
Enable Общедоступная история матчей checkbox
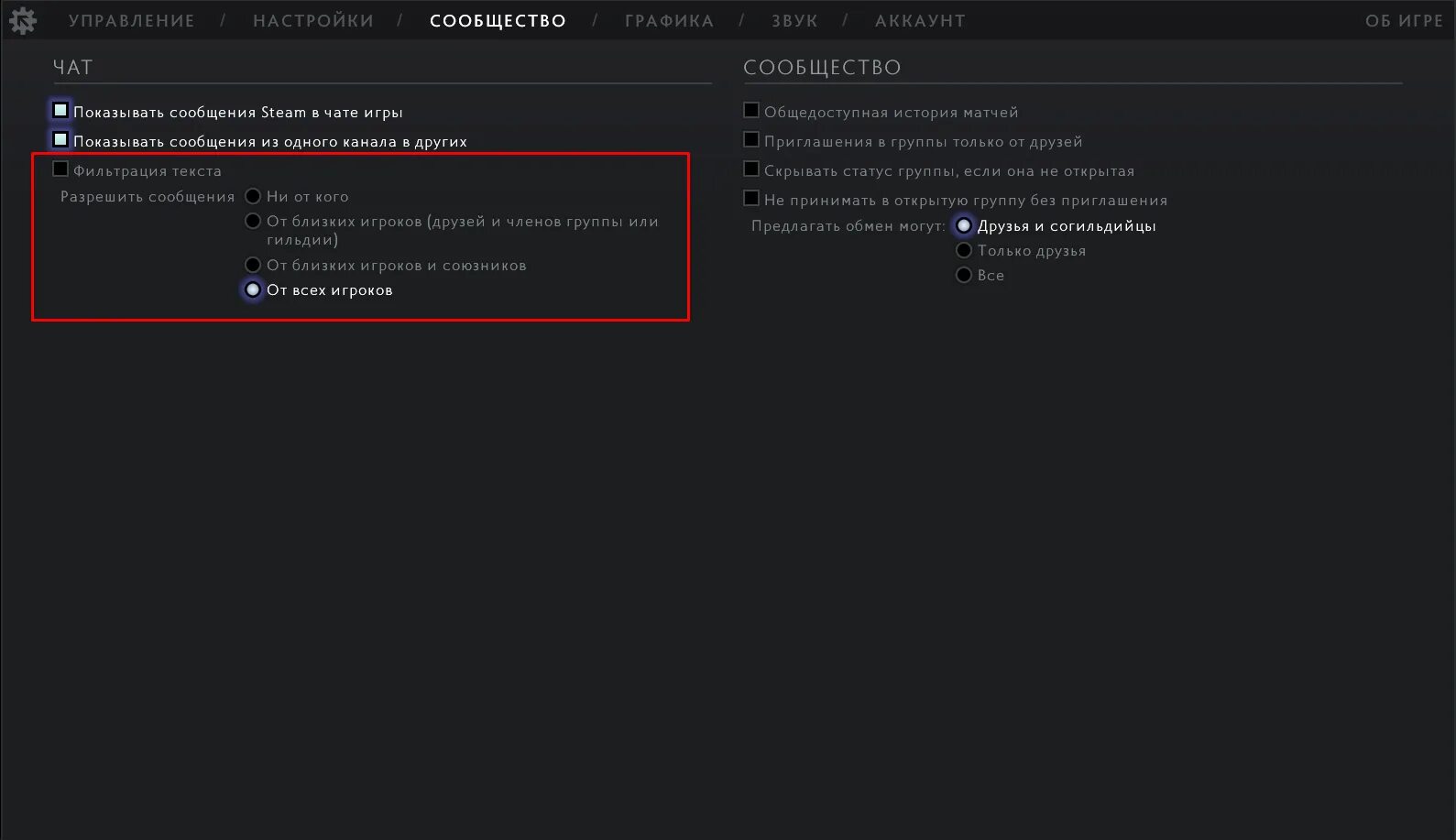click(751, 111)
